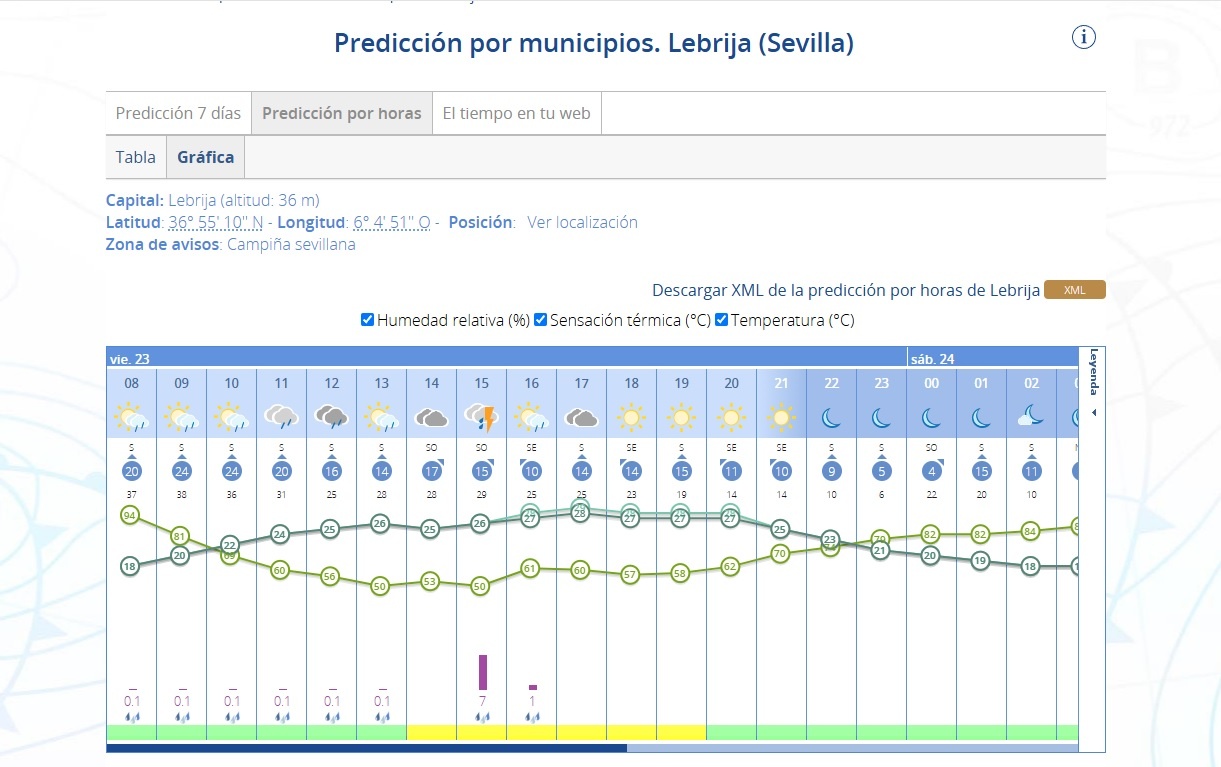This screenshot has height=767, width=1221.
Task: Click the thunderstorm icon at hour 15
Action: tap(482, 416)
